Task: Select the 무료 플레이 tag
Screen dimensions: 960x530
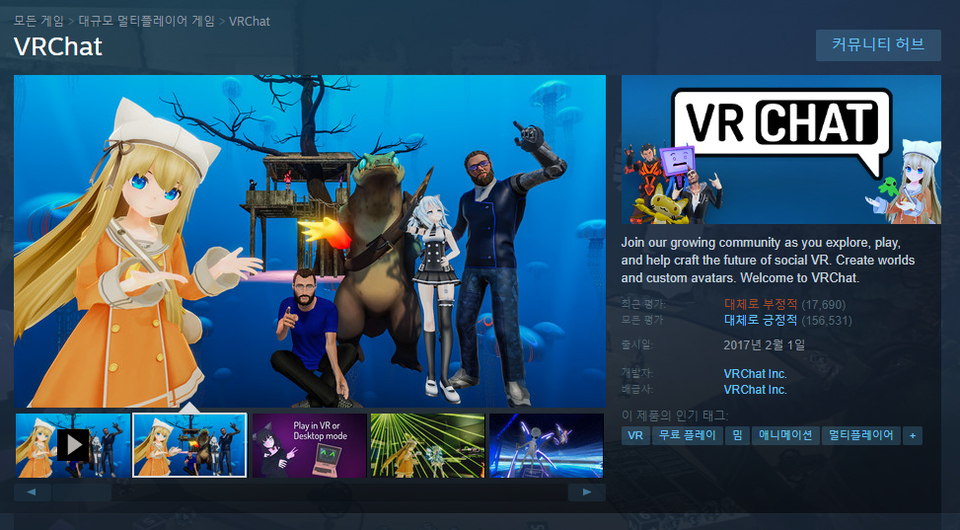Action: tap(686, 436)
